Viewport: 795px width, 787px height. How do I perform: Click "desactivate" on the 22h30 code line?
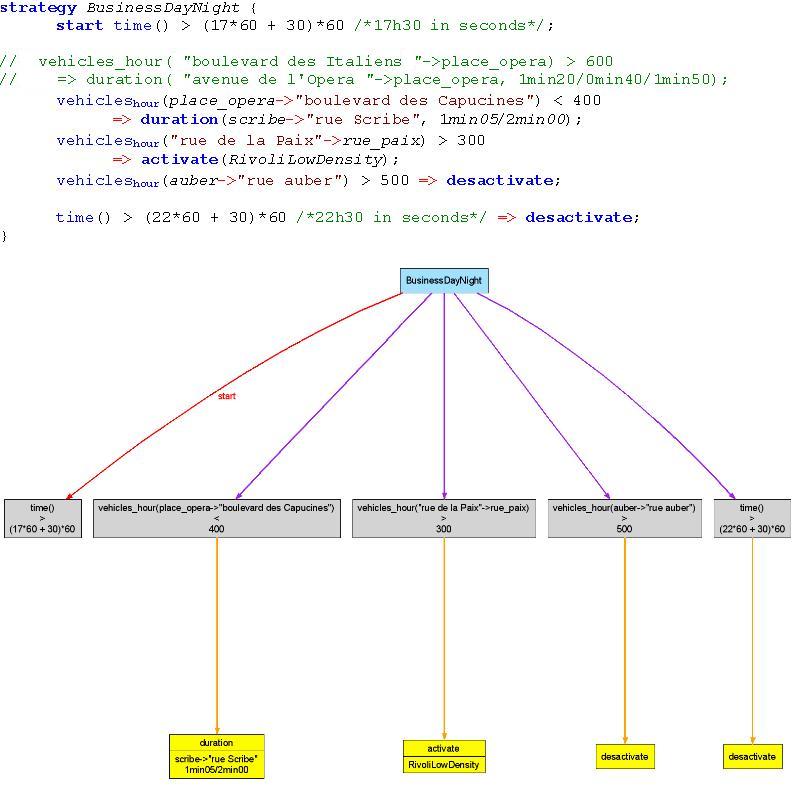pyautogui.click(x=579, y=218)
